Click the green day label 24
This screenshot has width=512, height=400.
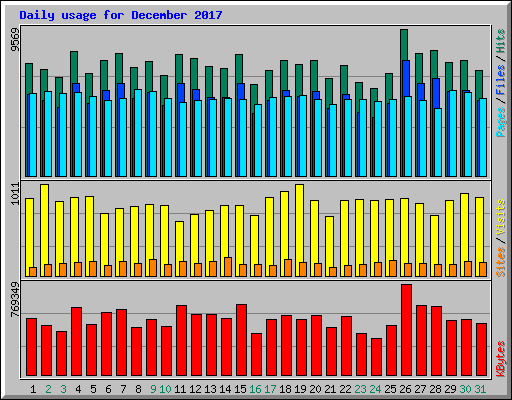pyautogui.click(x=375, y=389)
